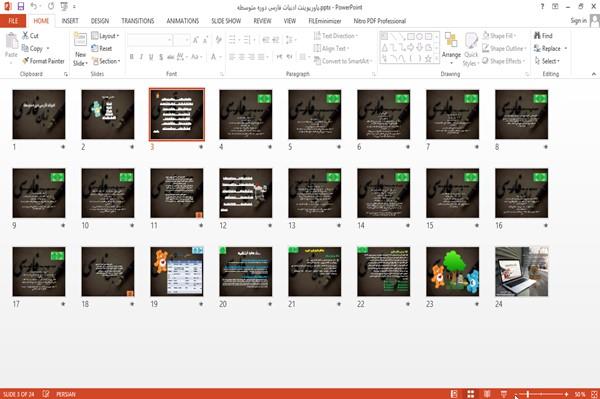Viewport: 600px width, 399px height.
Task: Open the FILE tab
Action: coord(13,21)
